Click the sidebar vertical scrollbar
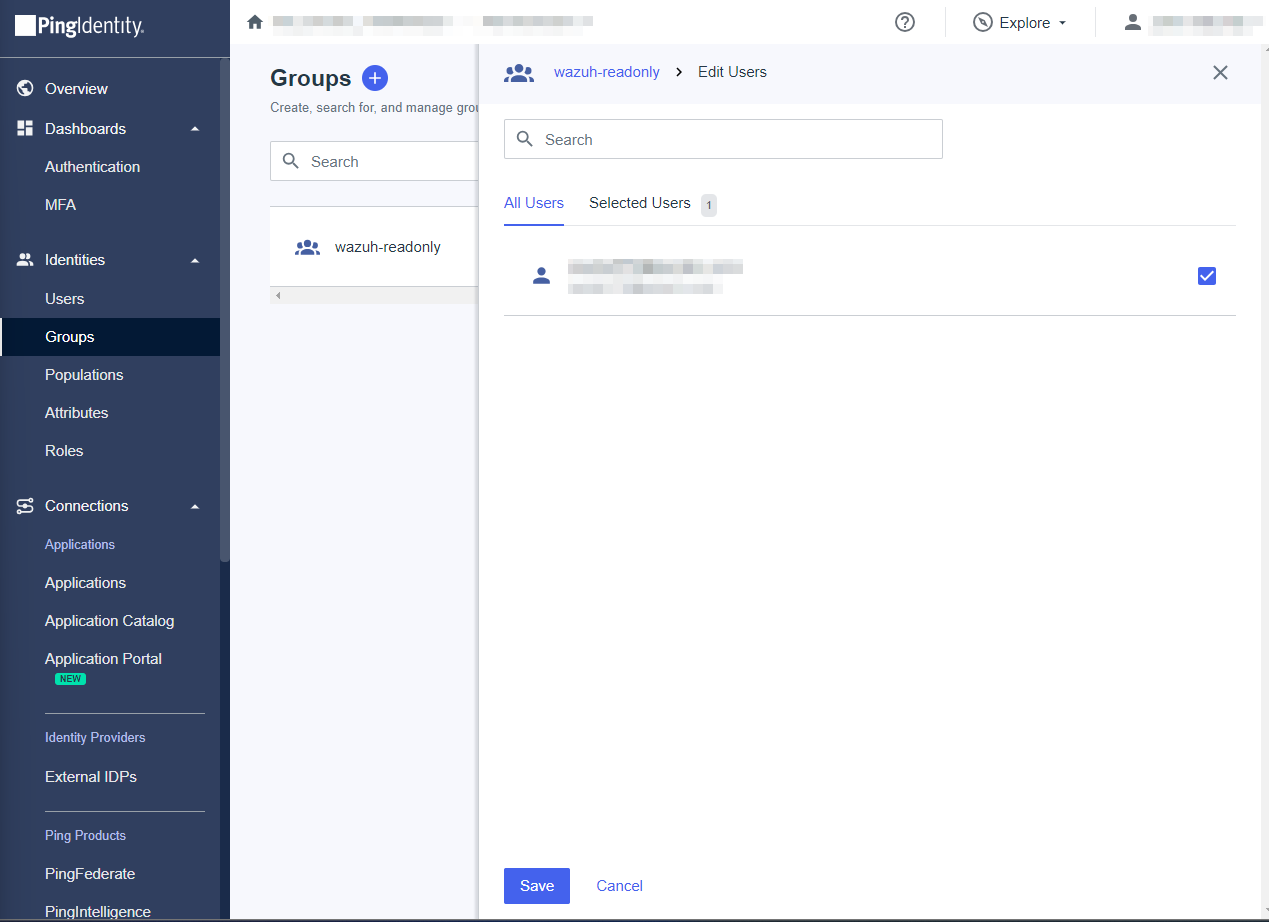 click(225, 310)
